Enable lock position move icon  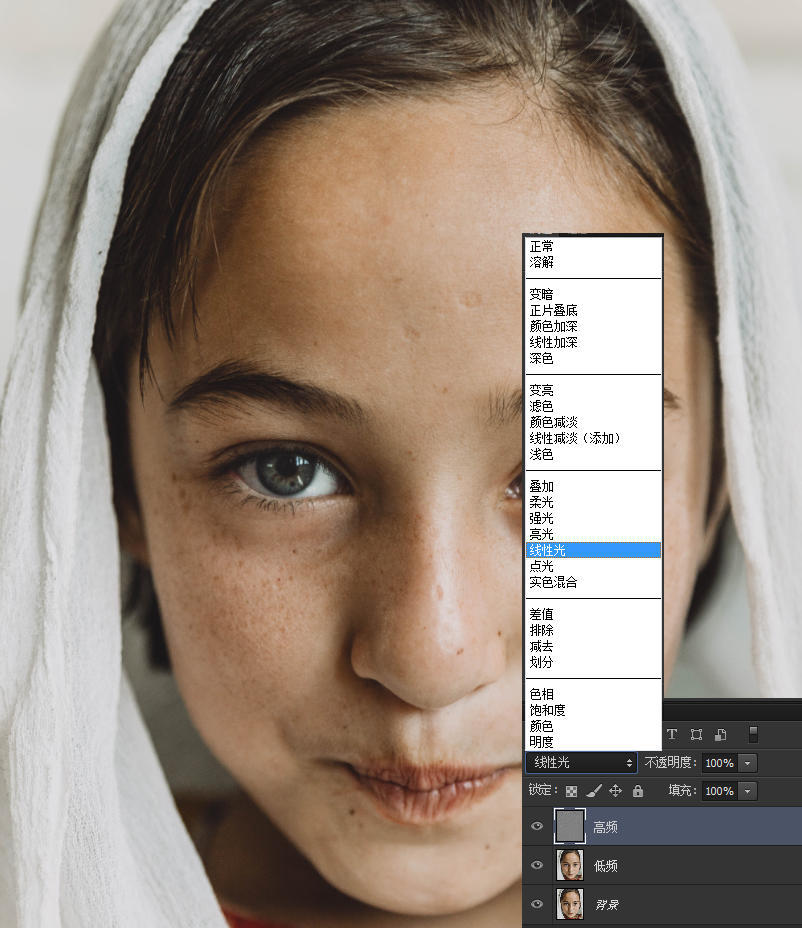[x=616, y=791]
